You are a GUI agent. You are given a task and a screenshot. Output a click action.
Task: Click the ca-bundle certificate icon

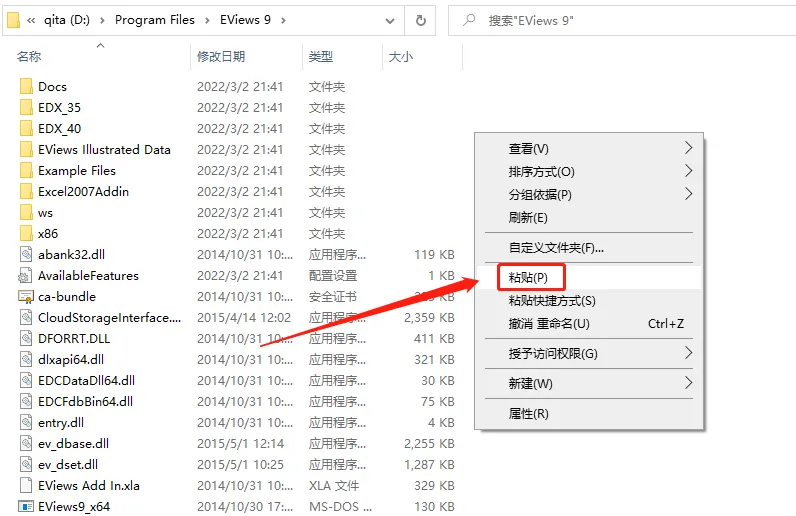coord(26,296)
